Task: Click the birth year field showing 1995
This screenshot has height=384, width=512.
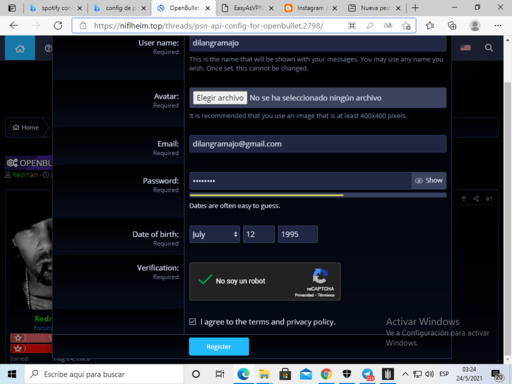Action: [298, 234]
